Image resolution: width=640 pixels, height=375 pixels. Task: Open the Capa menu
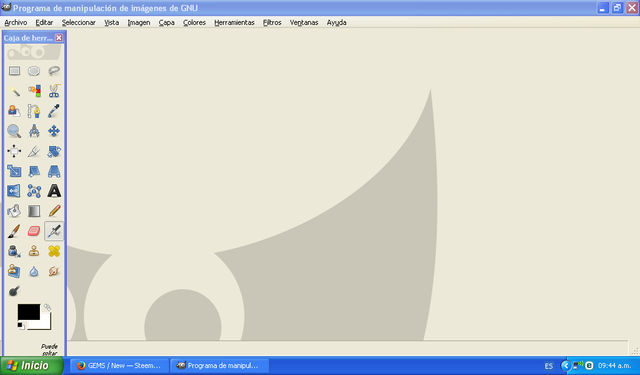pyautogui.click(x=167, y=22)
